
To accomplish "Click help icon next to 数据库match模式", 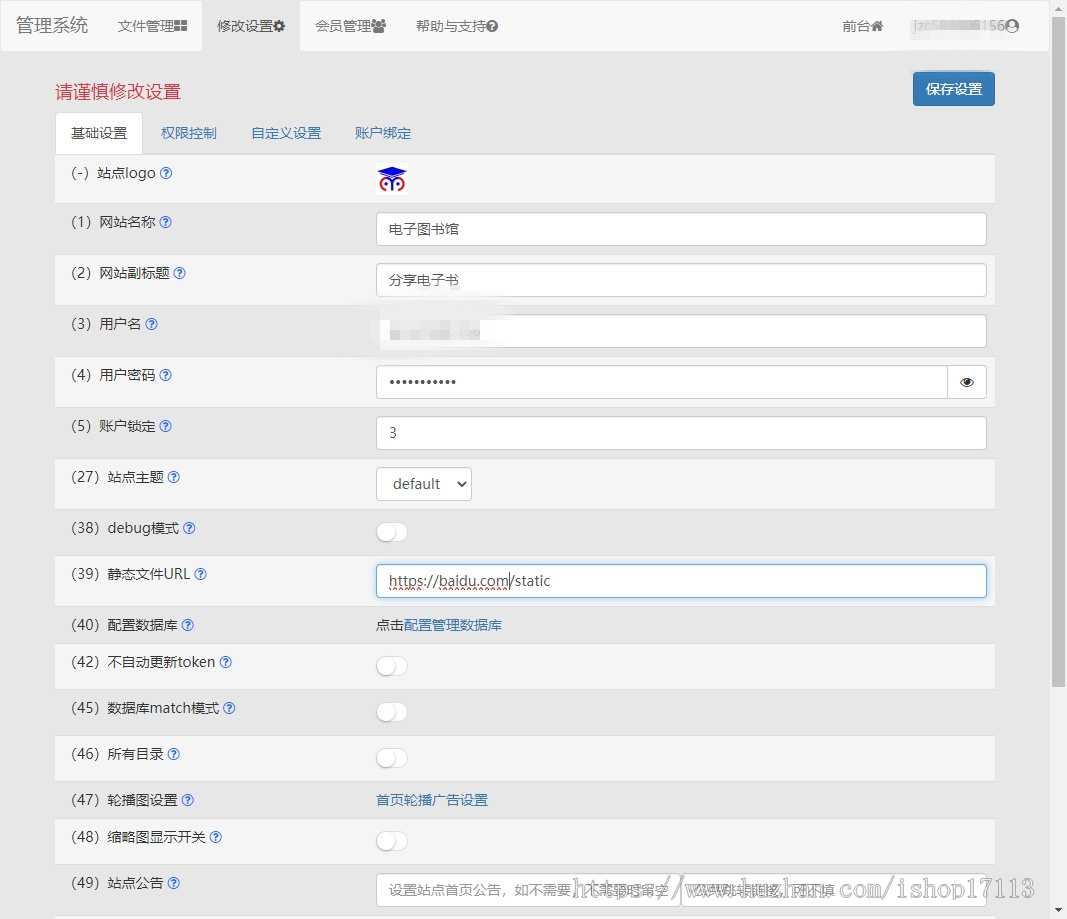I will (x=229, y=708).
